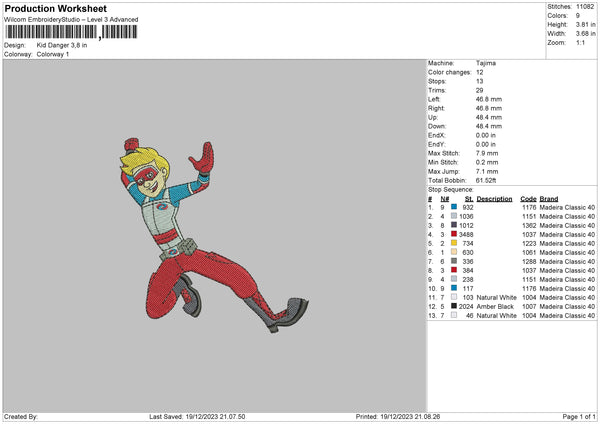
Task: Click 'Natural White' description in row 11
Action: [x=496, y=297]
